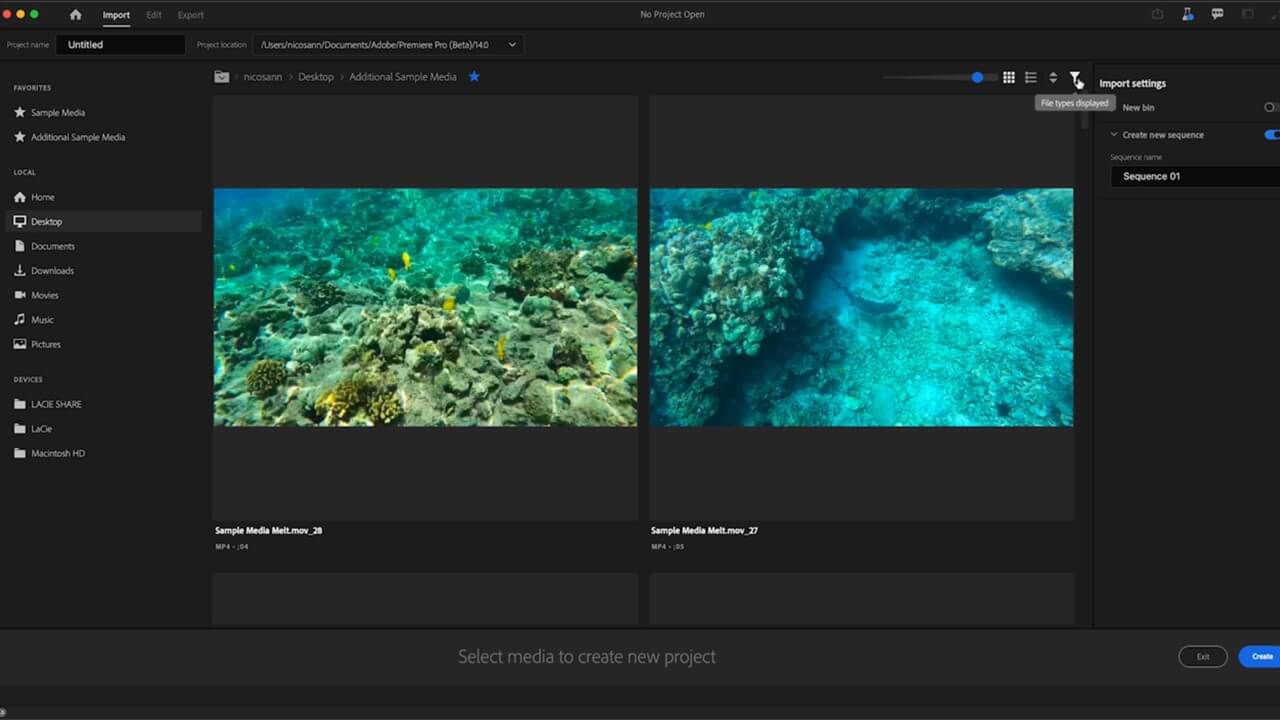1280x720 pixels.
Task: Collapse the Create new sequence section
Action: tap(1113, 134)
